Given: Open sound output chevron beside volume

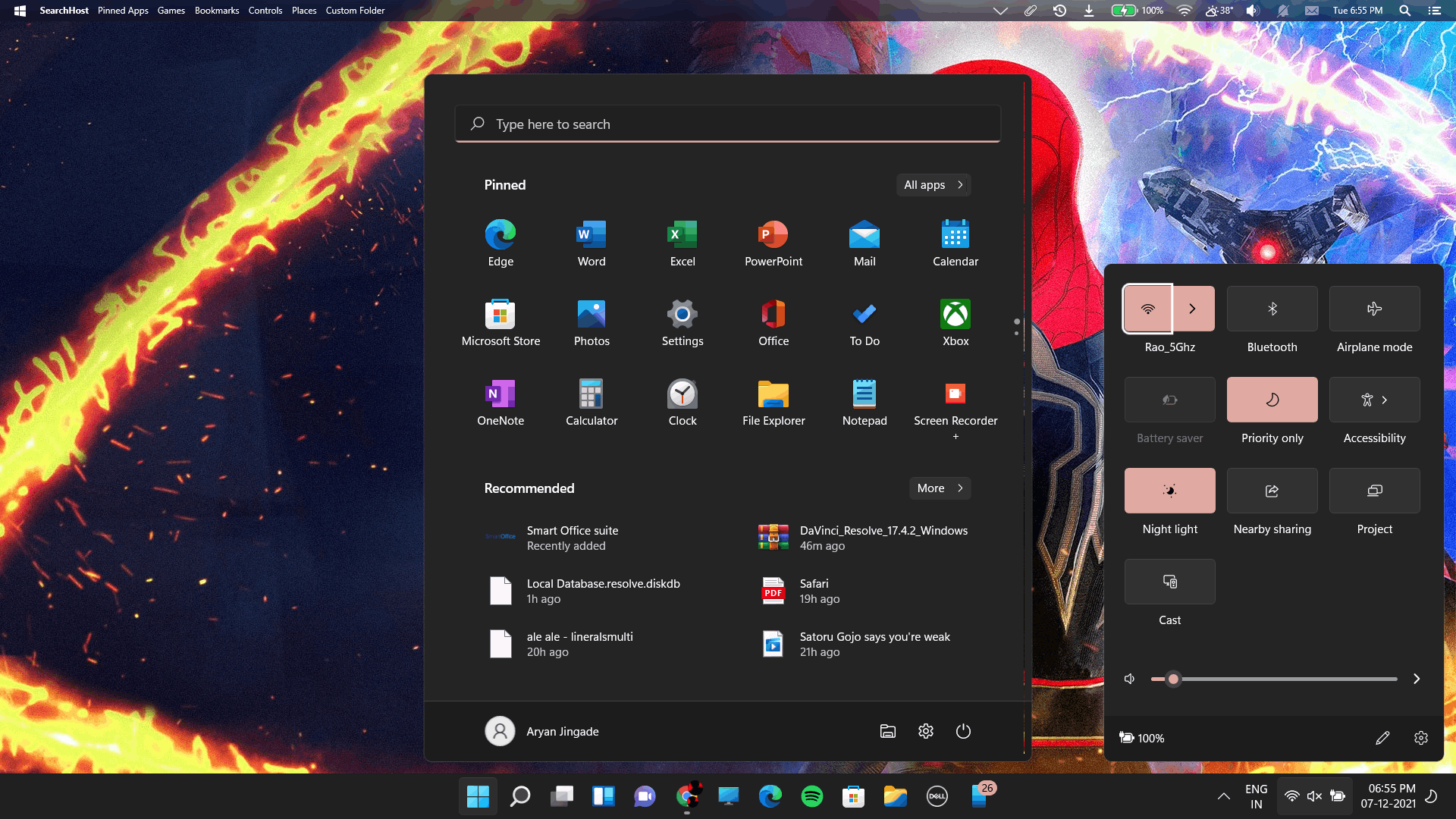Looking at the screenshot, I should click(1416, 679).
